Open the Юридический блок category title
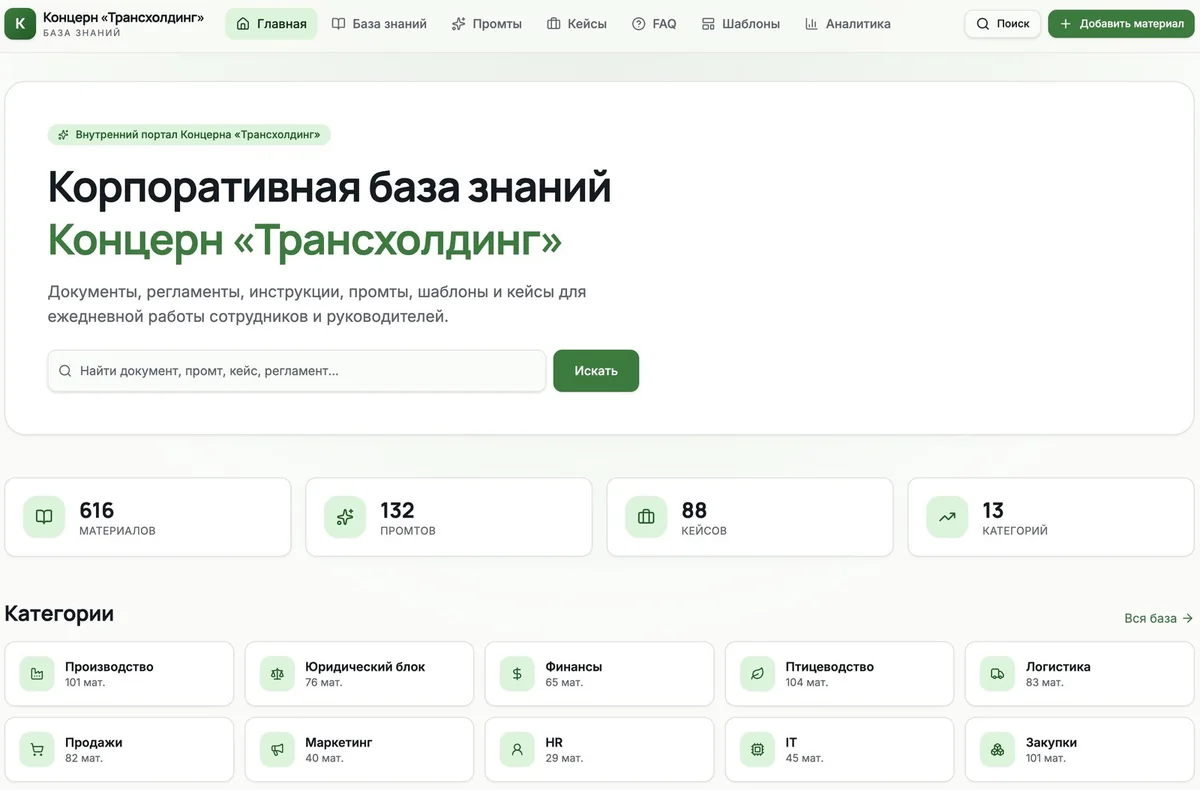 (x=365, y=666)
